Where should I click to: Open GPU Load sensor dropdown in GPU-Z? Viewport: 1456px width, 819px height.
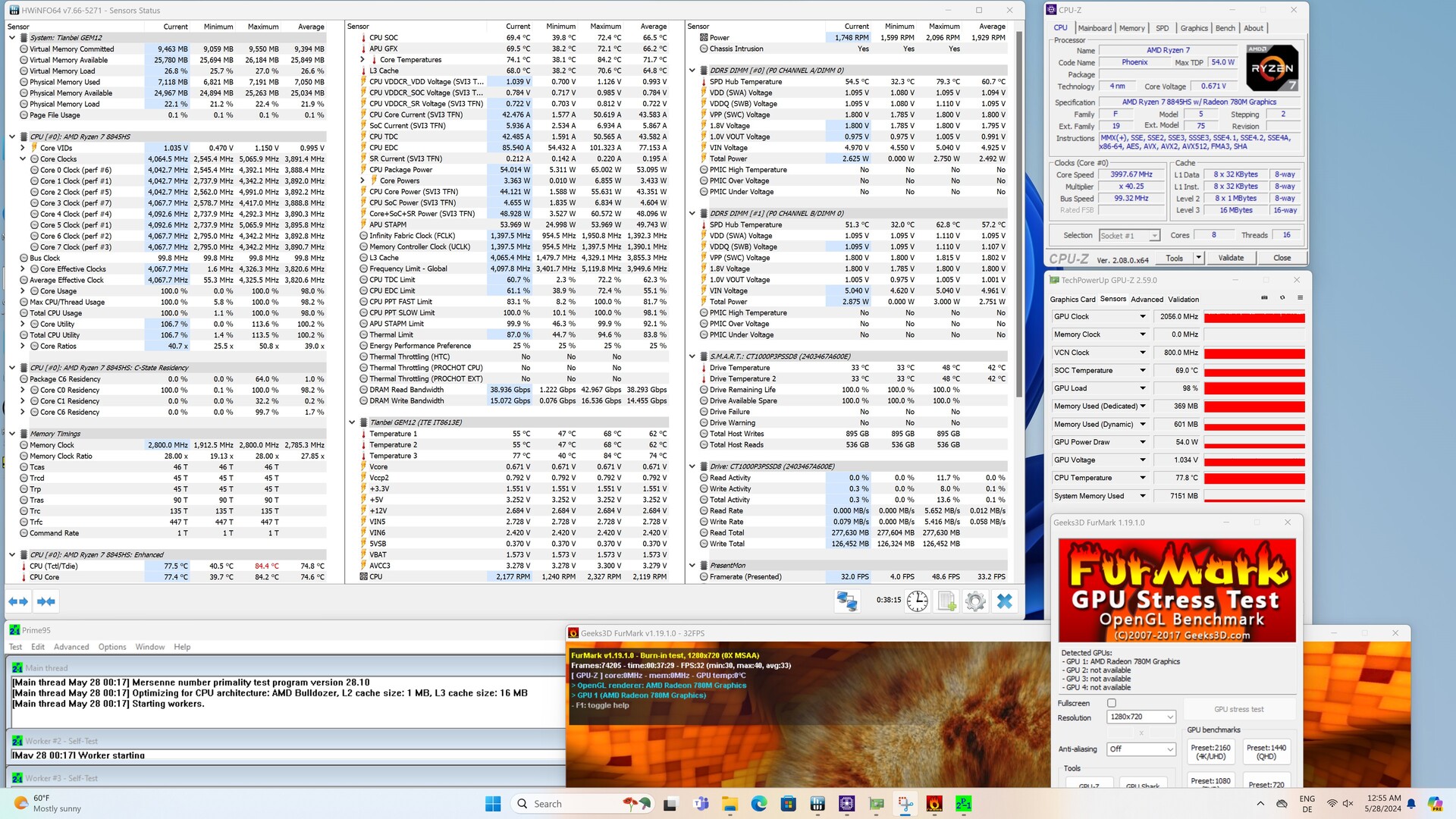1142,388
